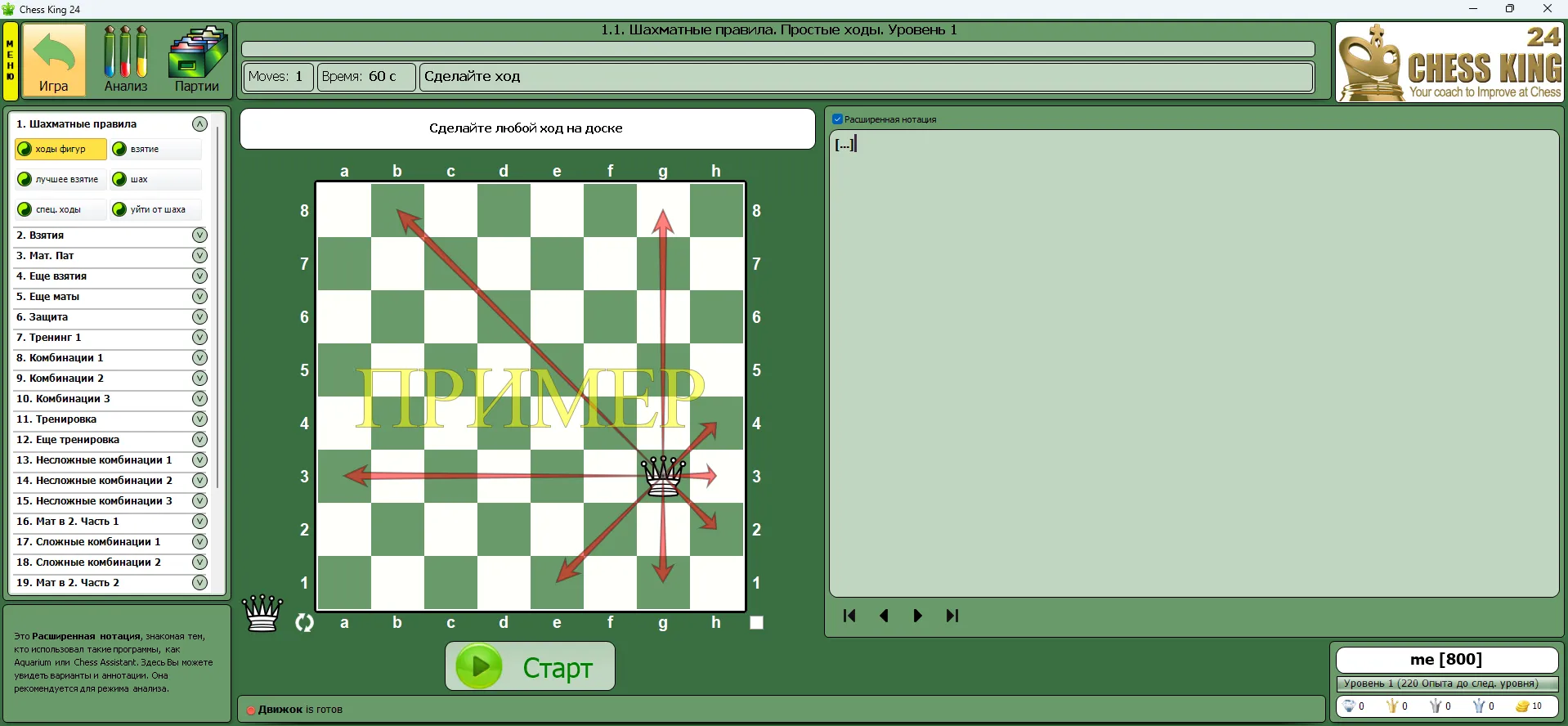Click the white side-to-move square indicator
The width and height of the screenshot is (1568, 726).
click(x=756, y=623)
